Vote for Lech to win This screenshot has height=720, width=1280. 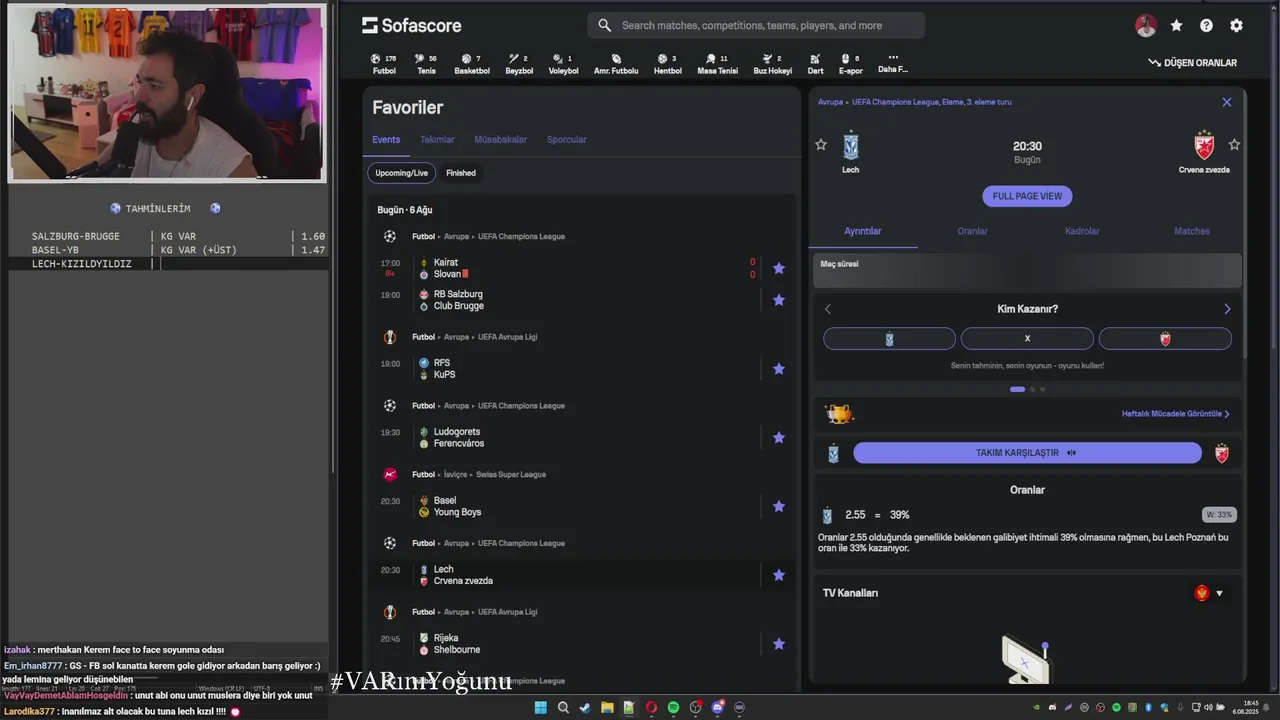point(889,339)
